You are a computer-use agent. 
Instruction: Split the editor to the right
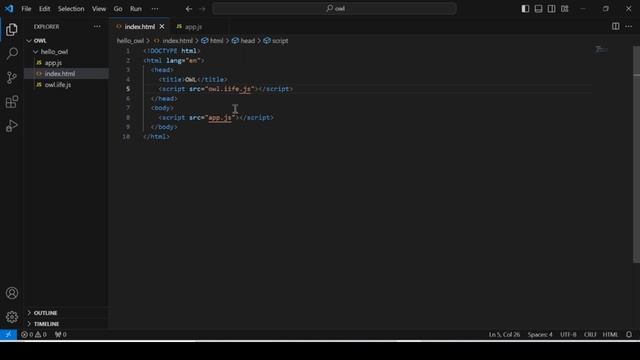(616, 27)
